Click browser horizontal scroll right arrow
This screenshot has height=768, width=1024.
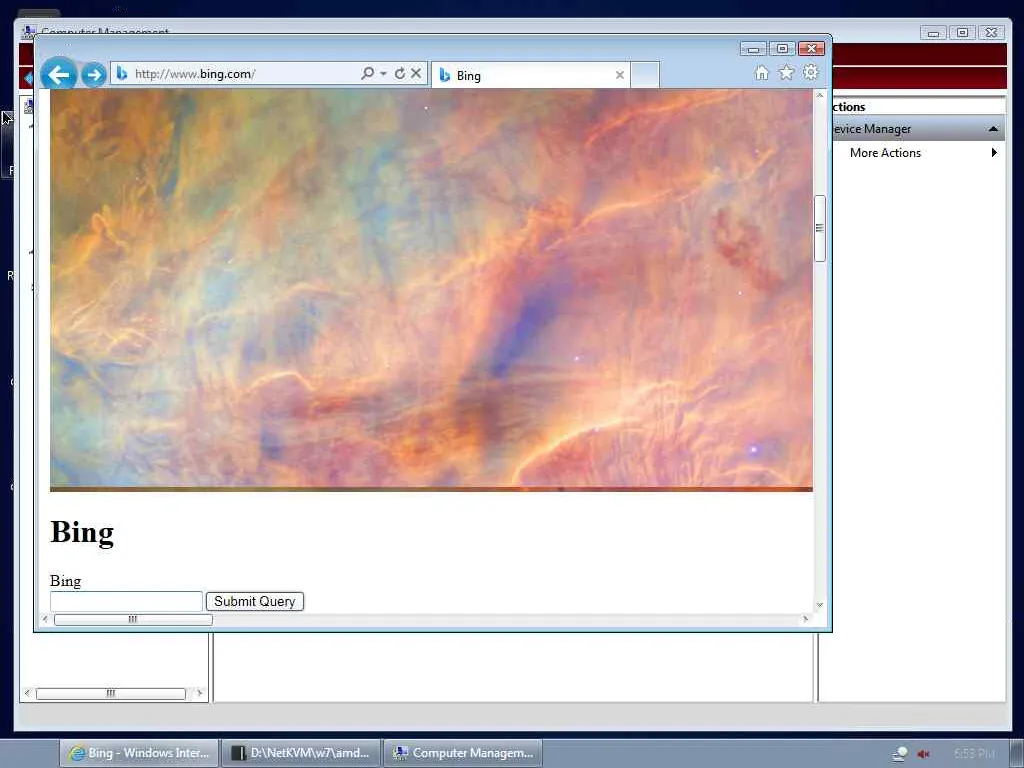pos(805,619)
